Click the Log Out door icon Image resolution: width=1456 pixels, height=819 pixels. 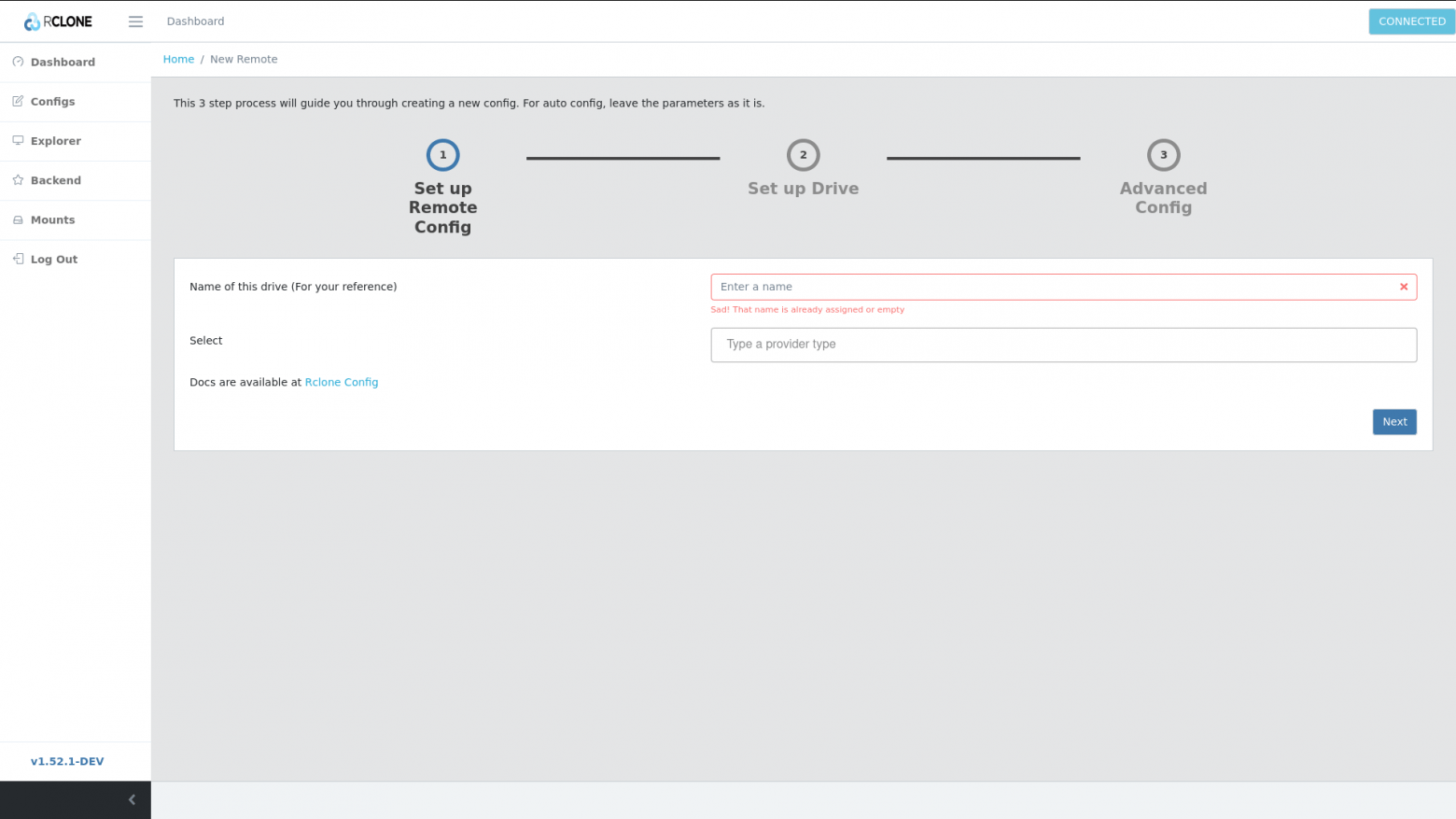point(18,259)
